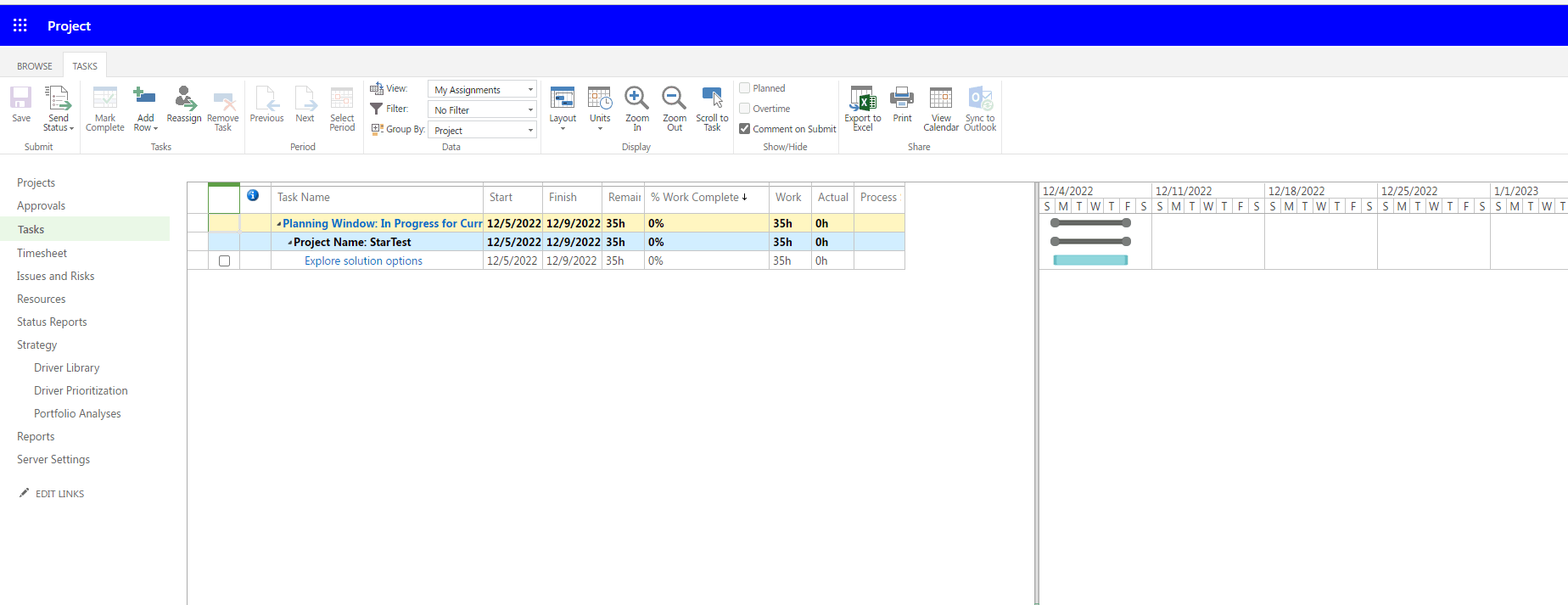Screen dimensions: 1568x605
Task: Go to Next period
Action: tap(305, 98)
